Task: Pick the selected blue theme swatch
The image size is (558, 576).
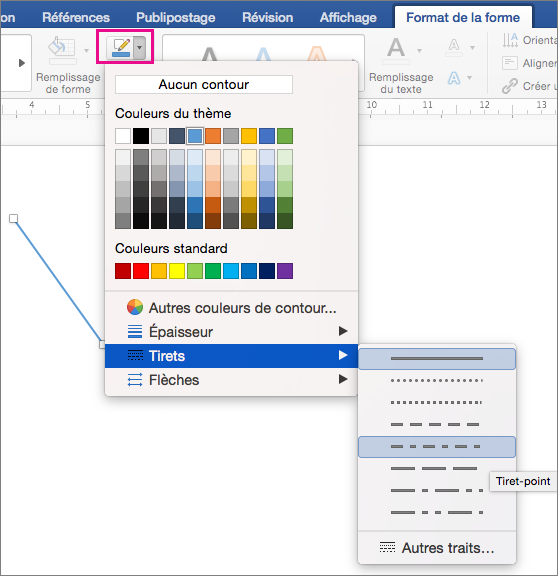Action: (x=195, y=136)
